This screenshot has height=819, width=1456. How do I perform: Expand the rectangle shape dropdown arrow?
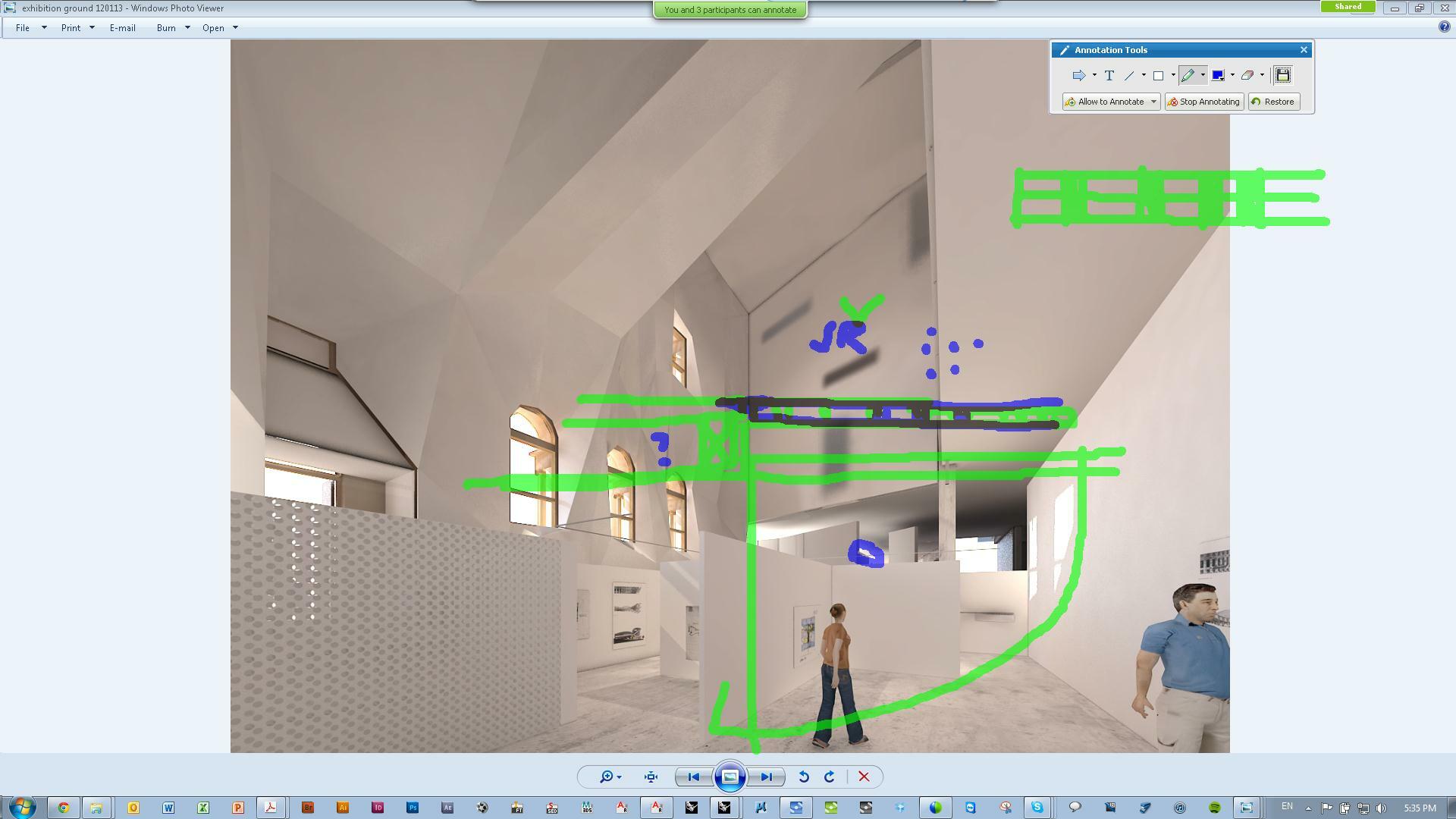(x=1173, y=75)
